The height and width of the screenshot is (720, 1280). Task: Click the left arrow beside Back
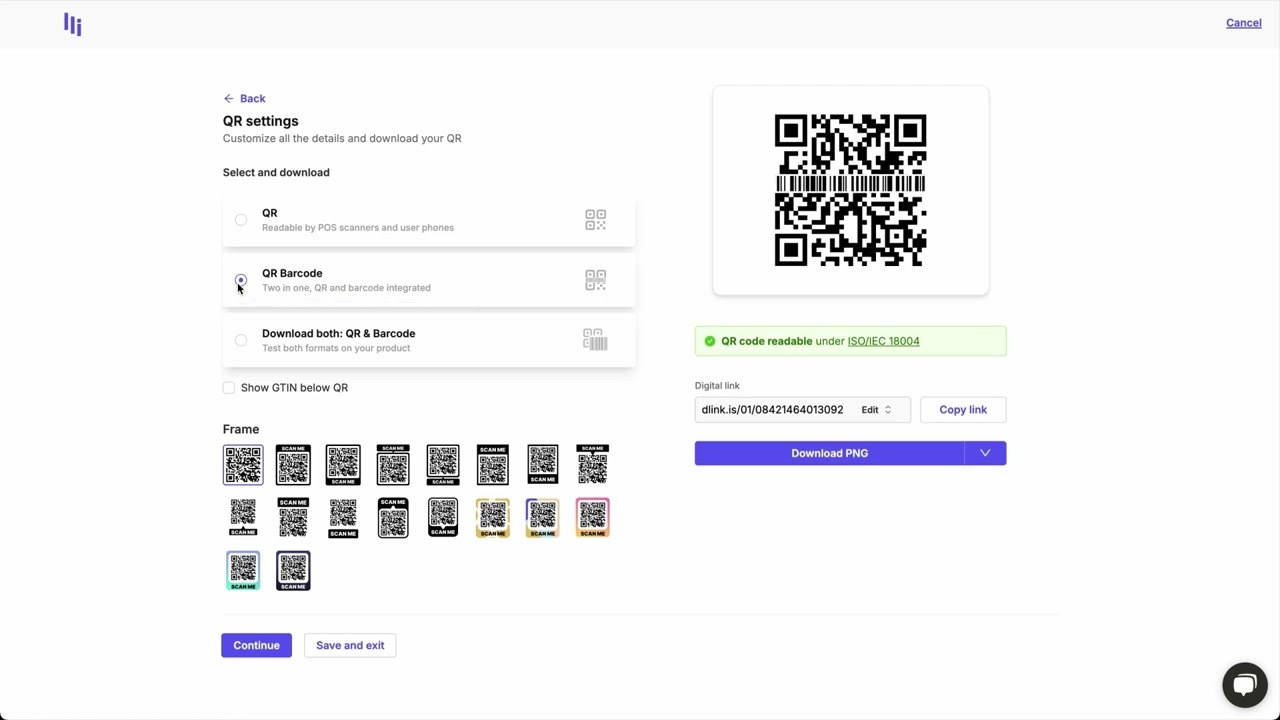(x=228, y=98)
